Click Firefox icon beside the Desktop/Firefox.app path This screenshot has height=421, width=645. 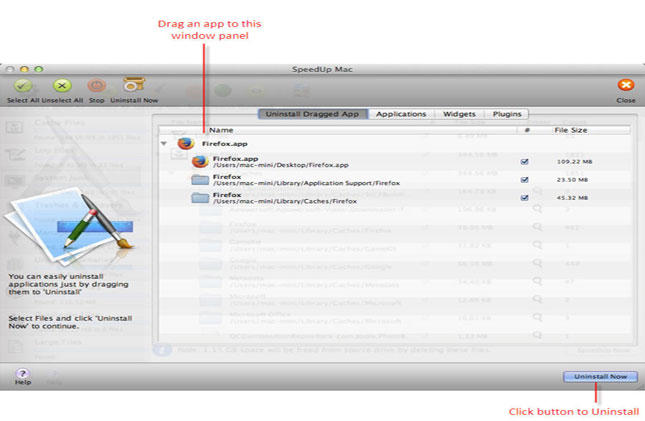pos(200,162)
